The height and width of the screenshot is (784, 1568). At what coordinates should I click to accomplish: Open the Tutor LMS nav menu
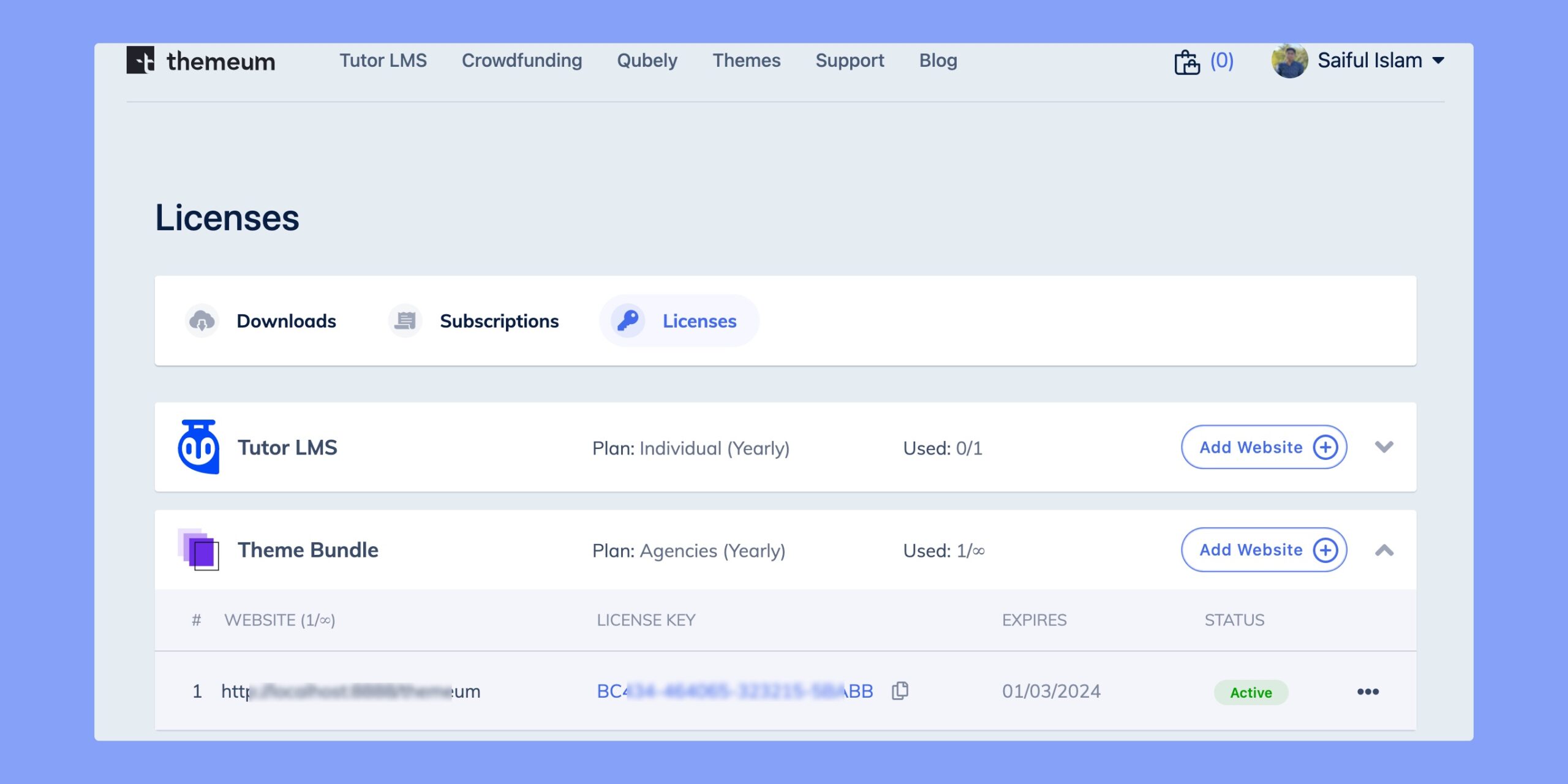[383, 61]
